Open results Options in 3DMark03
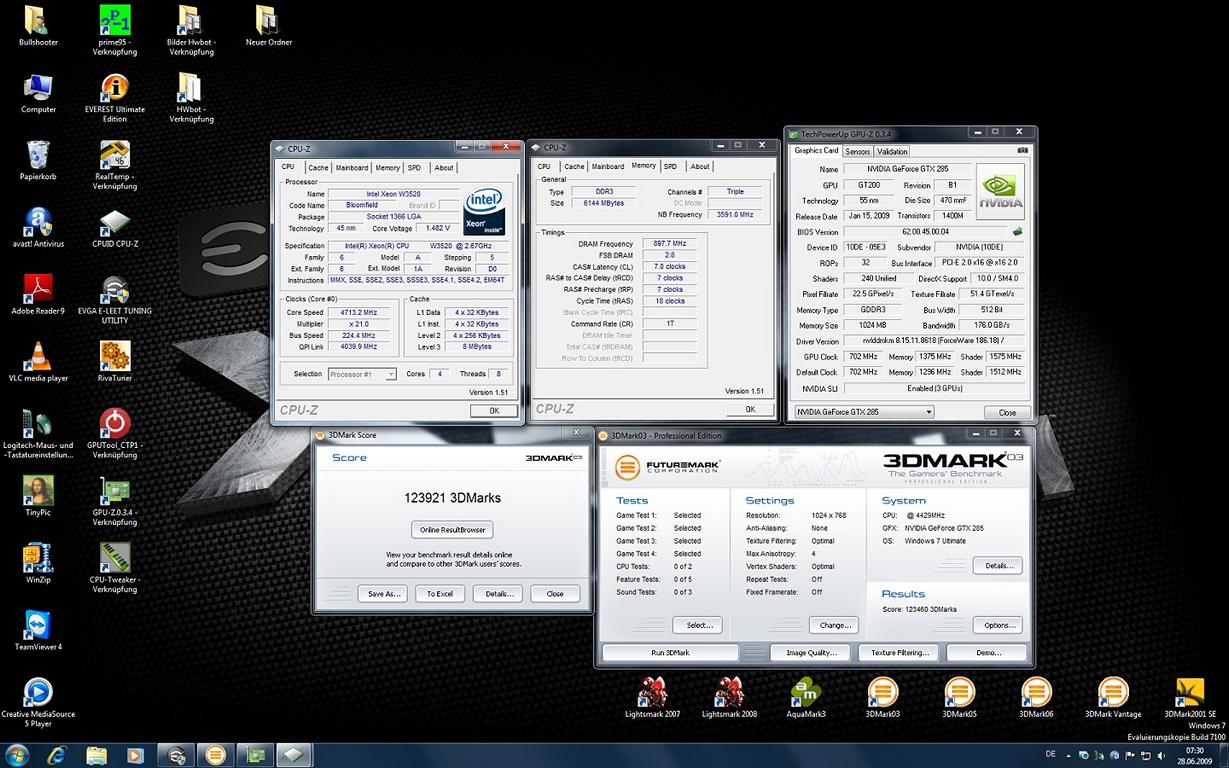This screenshot has width=1229, height=768. click(998, 625)
